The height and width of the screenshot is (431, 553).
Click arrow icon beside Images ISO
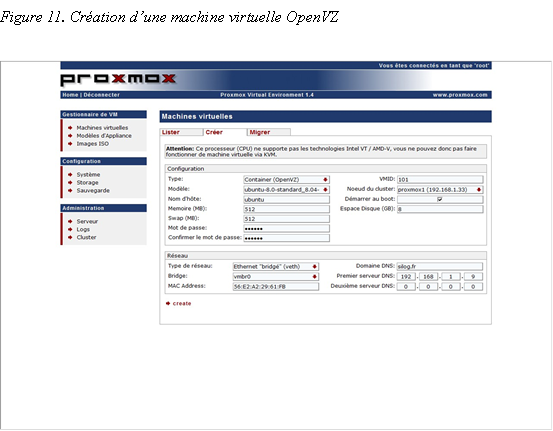(70, 144)
